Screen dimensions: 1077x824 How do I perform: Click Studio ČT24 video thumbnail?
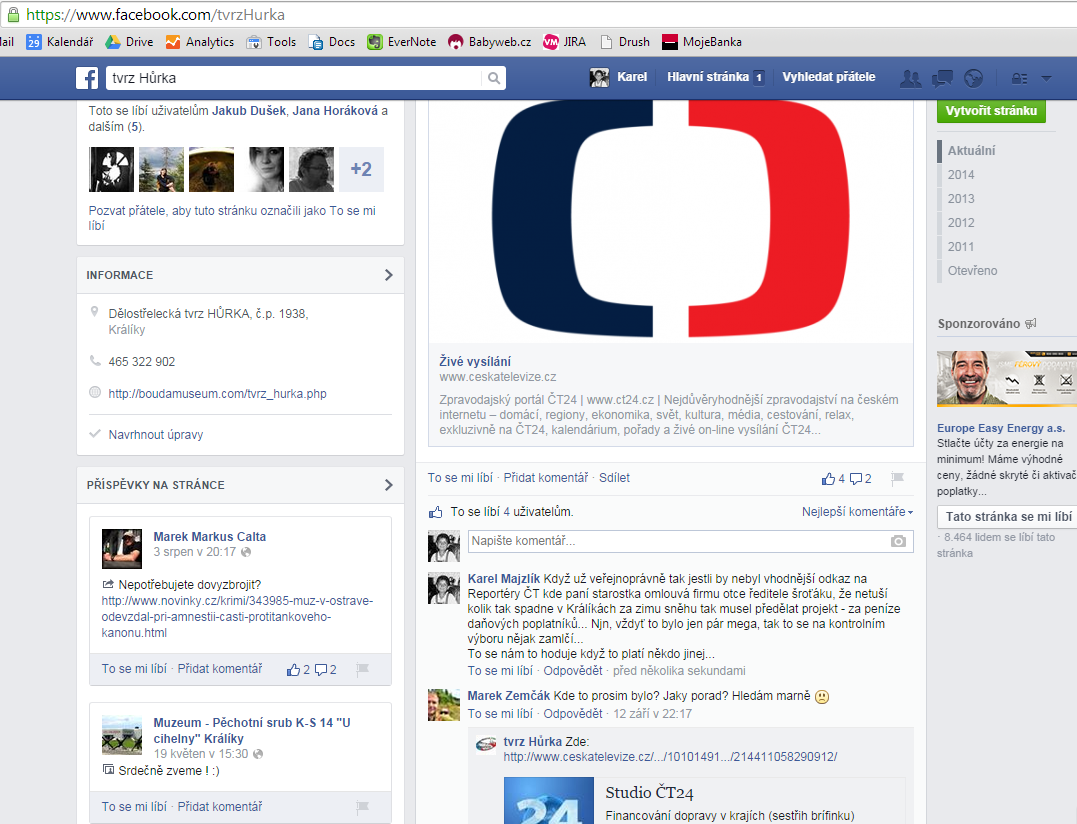pyautogui.click(x=549, y=801)
